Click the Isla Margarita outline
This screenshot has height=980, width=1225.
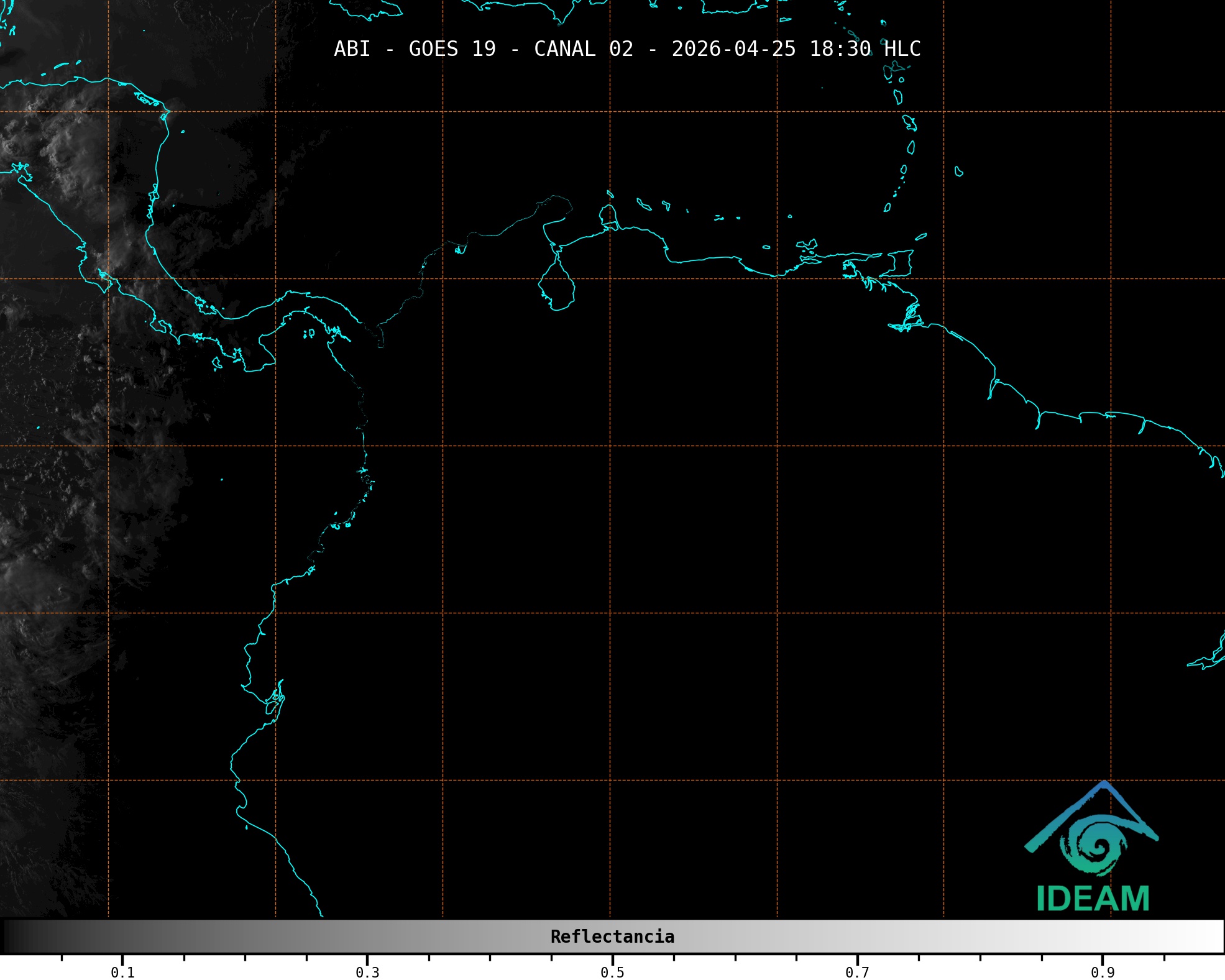[x=807, y=245]
